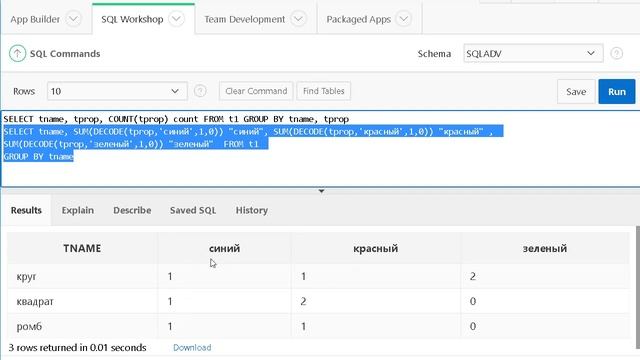The width and height of the screenshot is (640, 360).
Task: Open the Team Development tab
Action: tap(244, 19)
